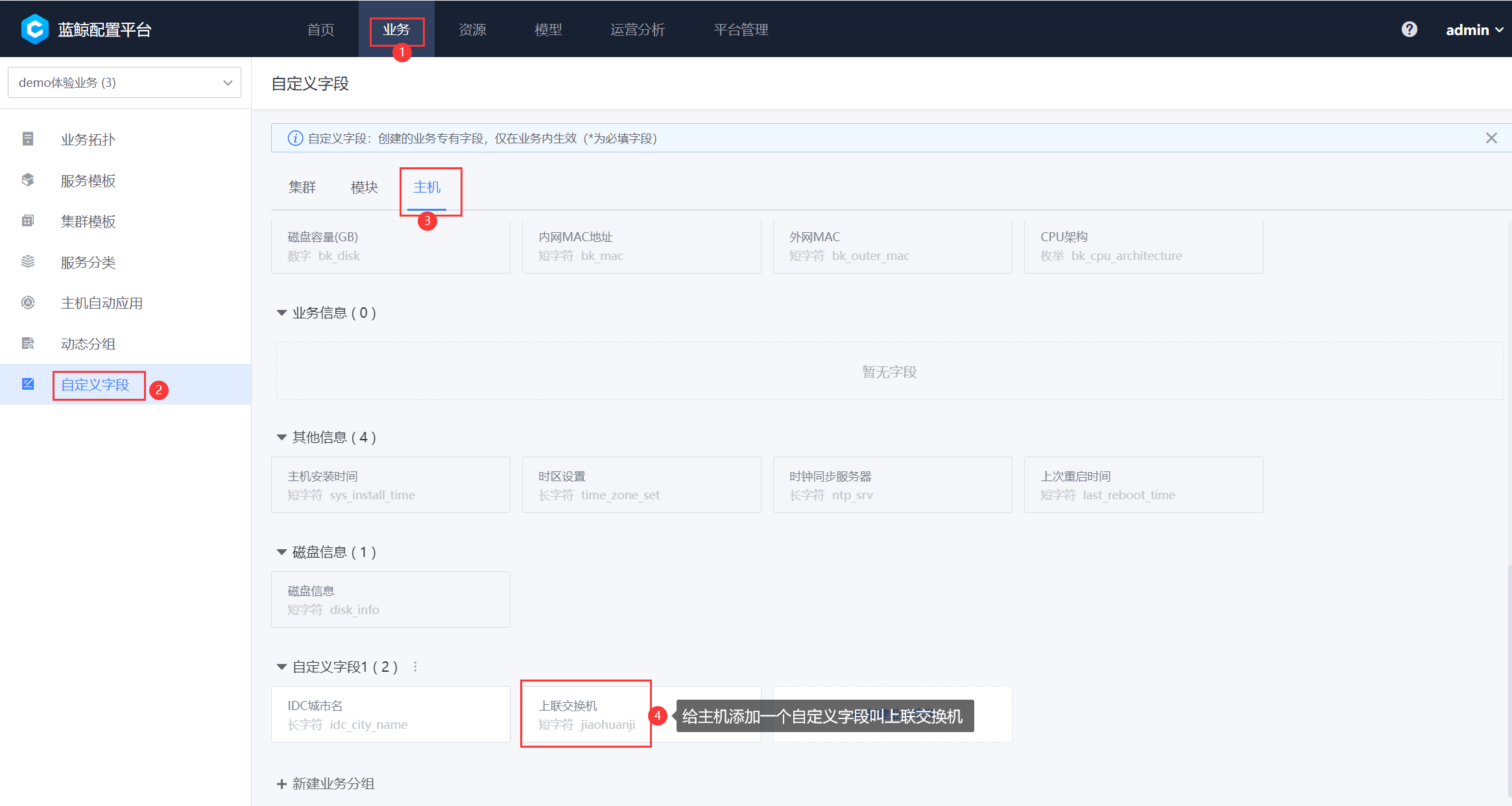This screenshot has height=806, width=1512.
Task: Click the info icon in the tip banner
Action: [295, 138]
